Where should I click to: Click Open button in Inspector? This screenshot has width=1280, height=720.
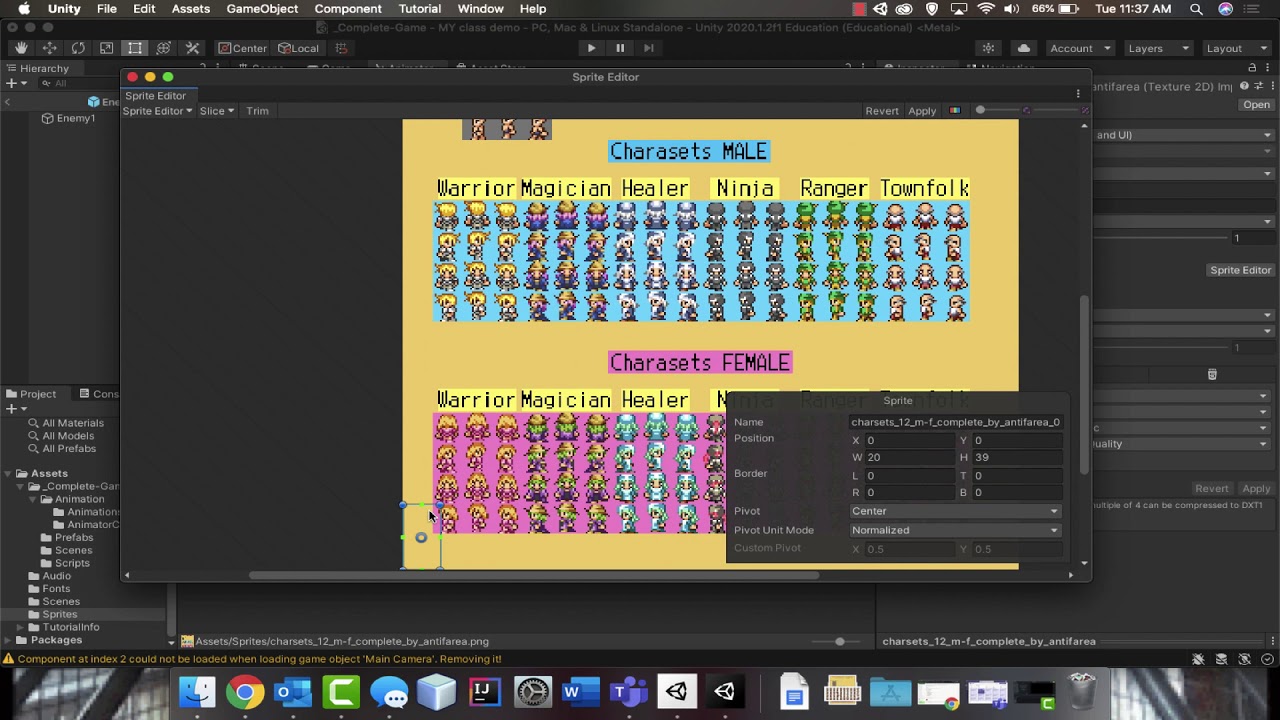(1256, 105)
